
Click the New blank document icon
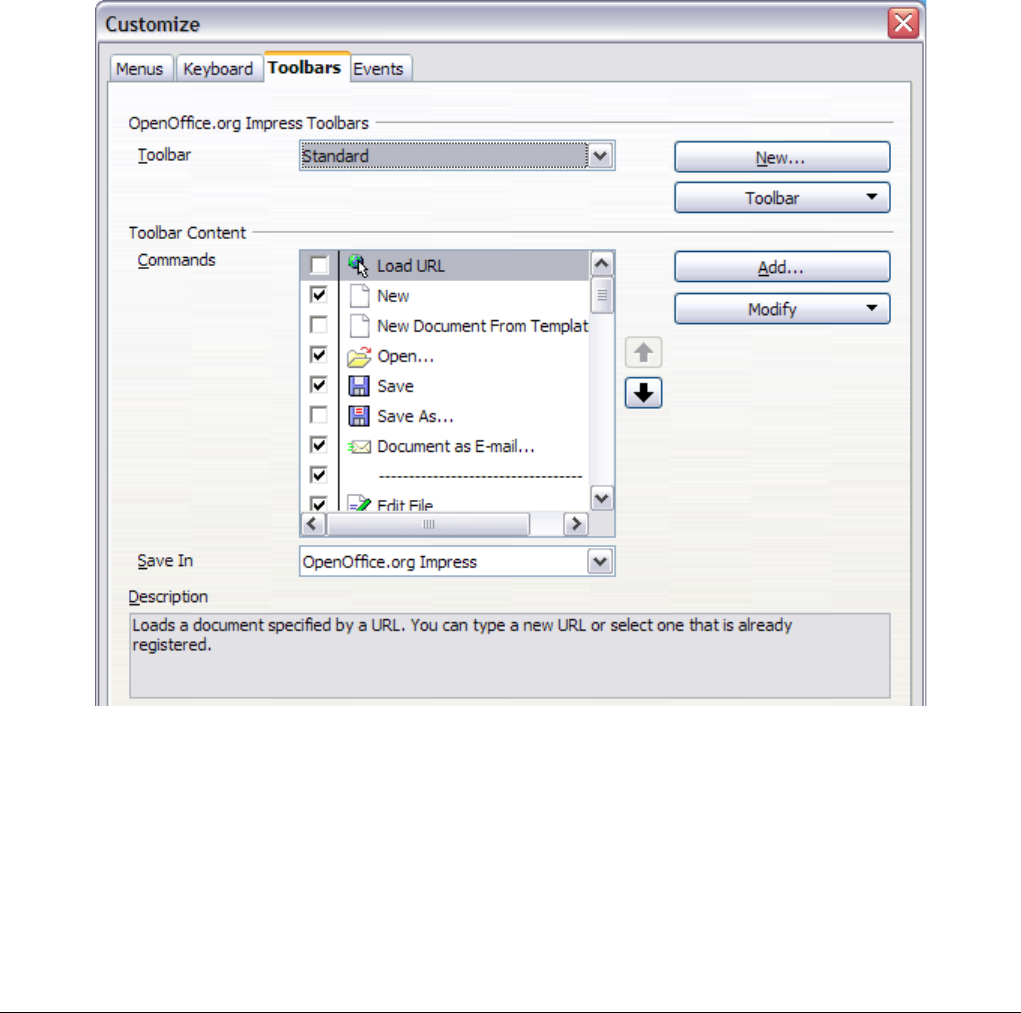[359, 296]
